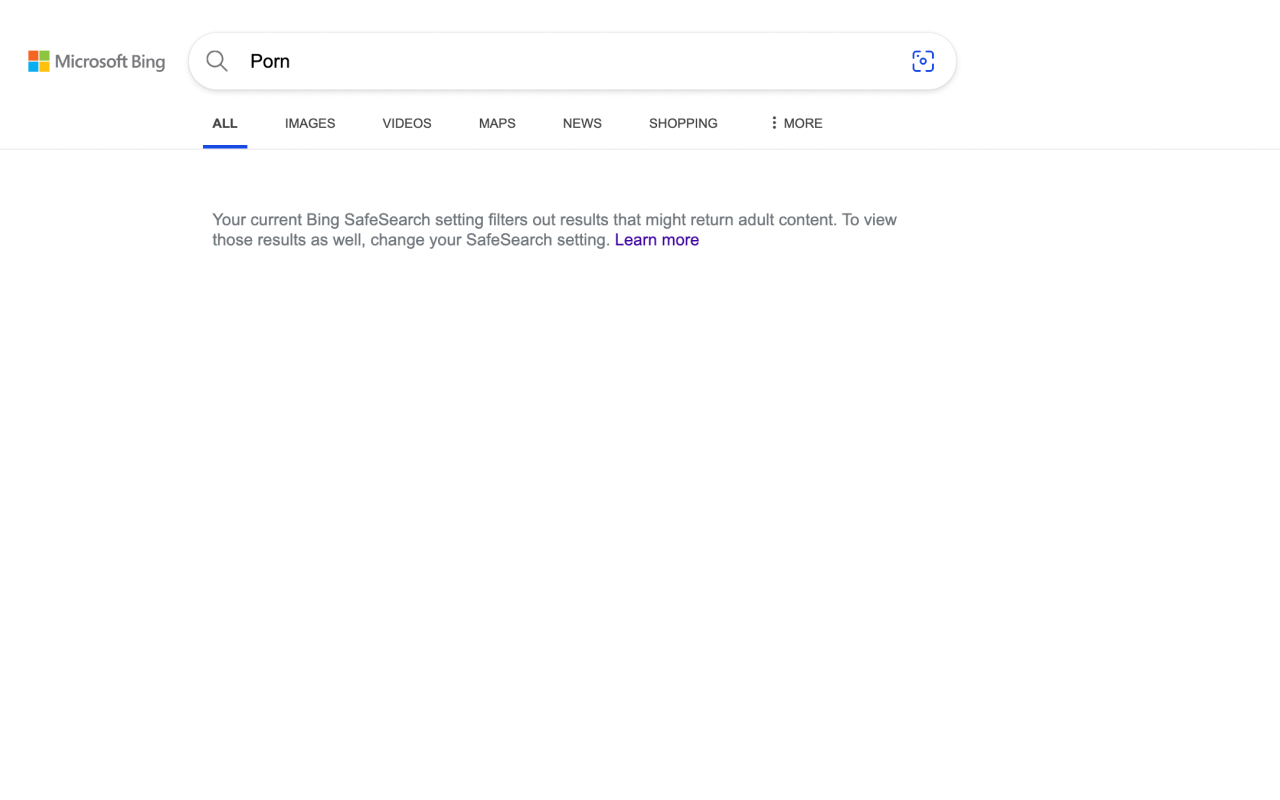Screen dimensions: 1280x800
Task: Switch to the VIDEOS tab
Action: click(407, 123)
